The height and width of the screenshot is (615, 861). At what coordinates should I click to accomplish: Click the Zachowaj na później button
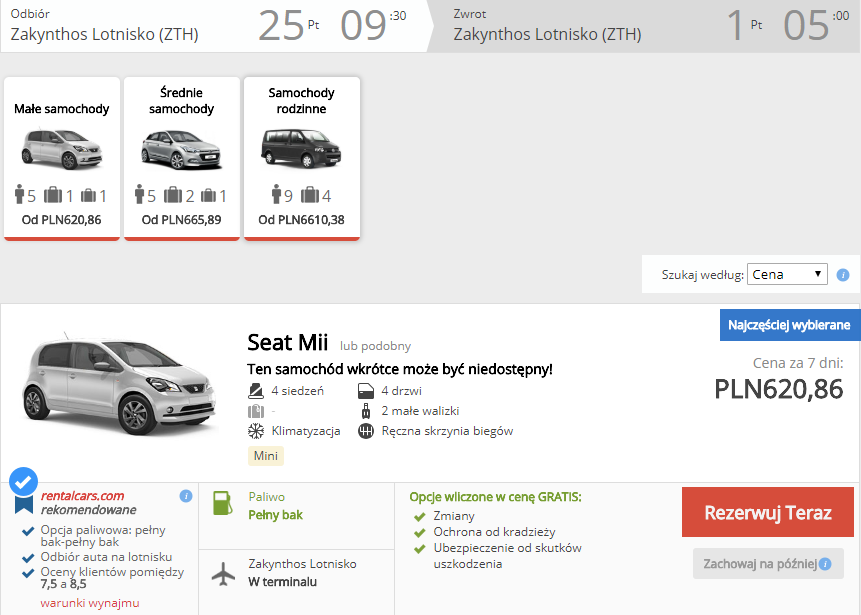pyautogui.click(x=768, y=563)
